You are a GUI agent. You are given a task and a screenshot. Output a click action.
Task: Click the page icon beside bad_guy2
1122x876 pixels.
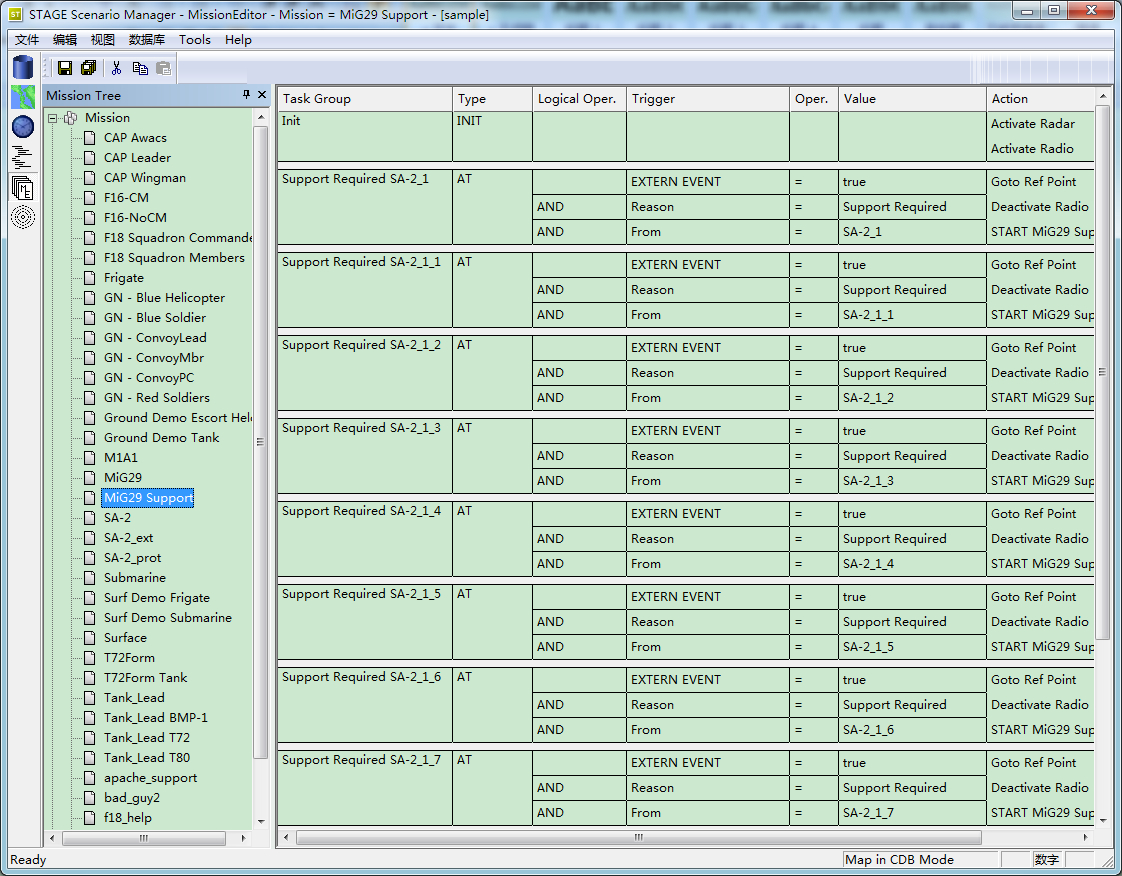(x=89, y=798)
